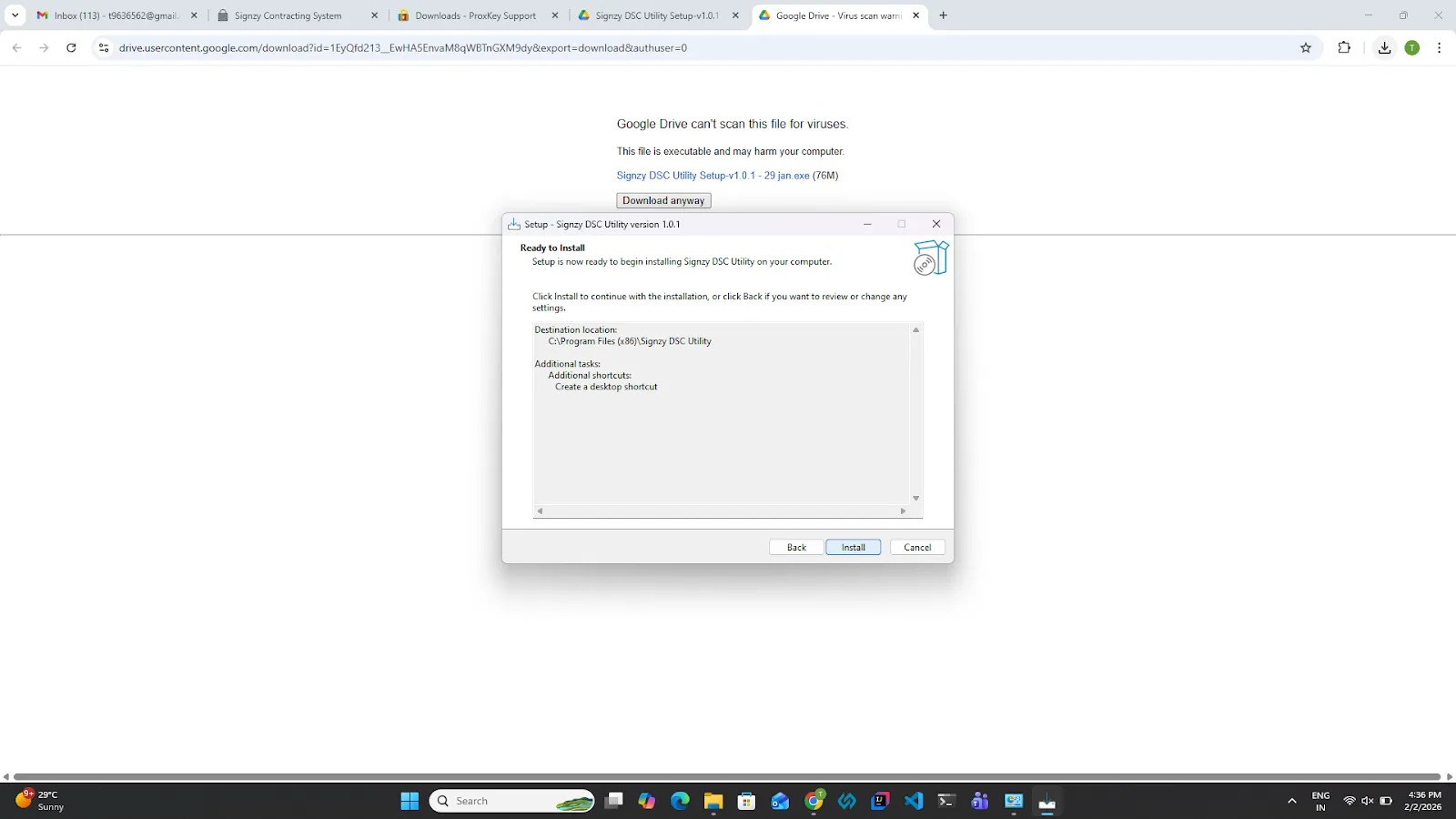Go Back in the setup wizard

pyautogui.click(x=796, y=547)
